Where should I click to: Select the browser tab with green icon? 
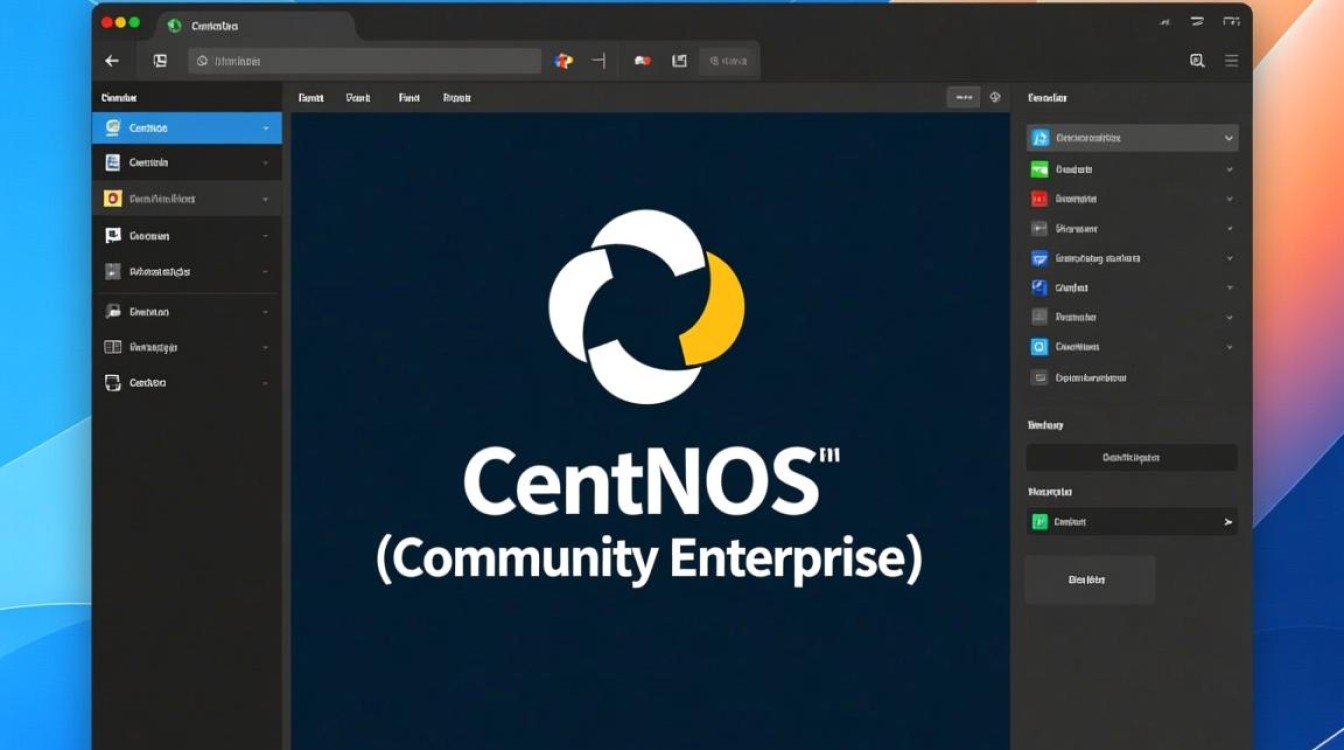[x=255, y=25]
